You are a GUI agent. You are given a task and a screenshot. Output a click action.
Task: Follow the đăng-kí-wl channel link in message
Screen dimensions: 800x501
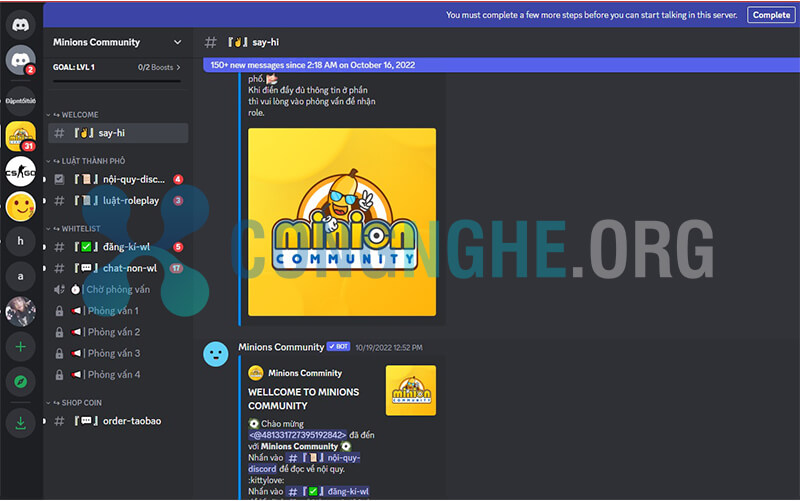328,491
